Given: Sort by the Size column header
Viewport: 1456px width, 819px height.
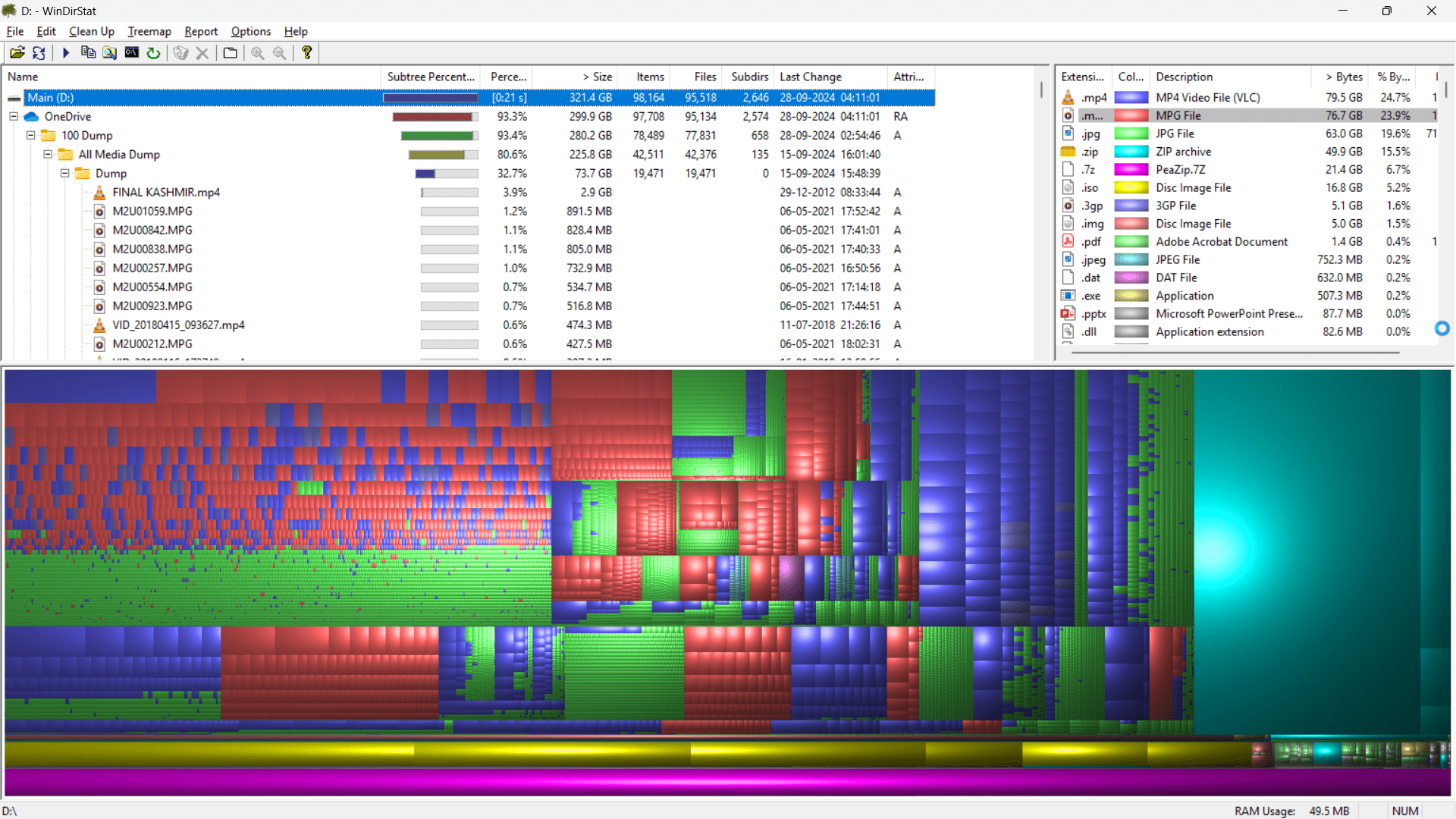Looking at the screenshot, I should point(576,77).
